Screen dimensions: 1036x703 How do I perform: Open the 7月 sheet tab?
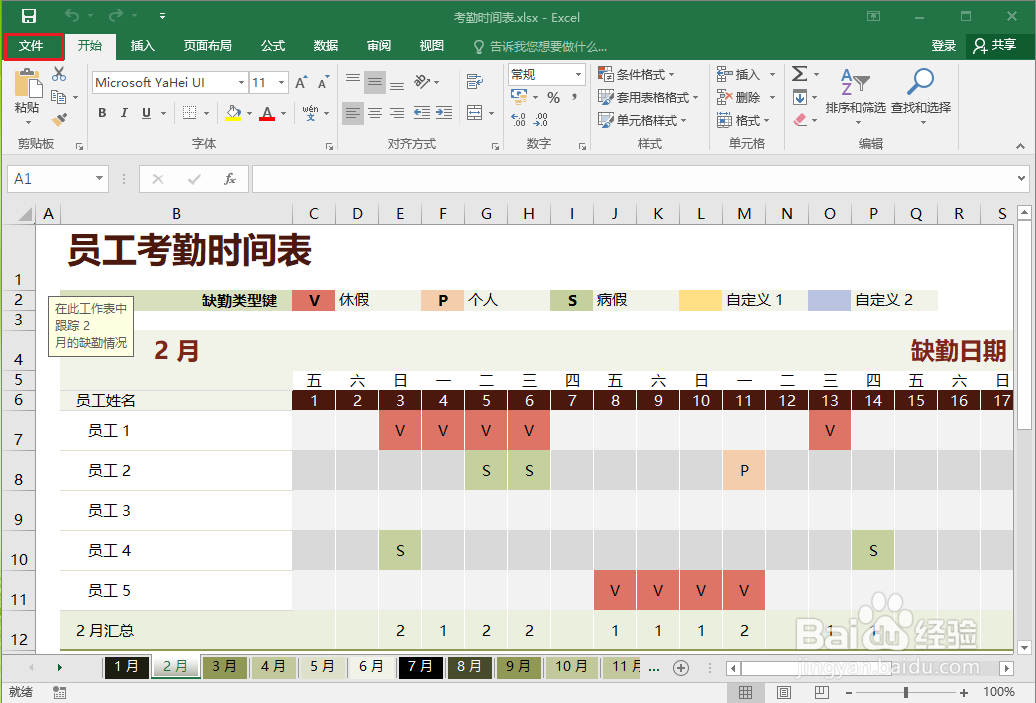pos(421,667)
